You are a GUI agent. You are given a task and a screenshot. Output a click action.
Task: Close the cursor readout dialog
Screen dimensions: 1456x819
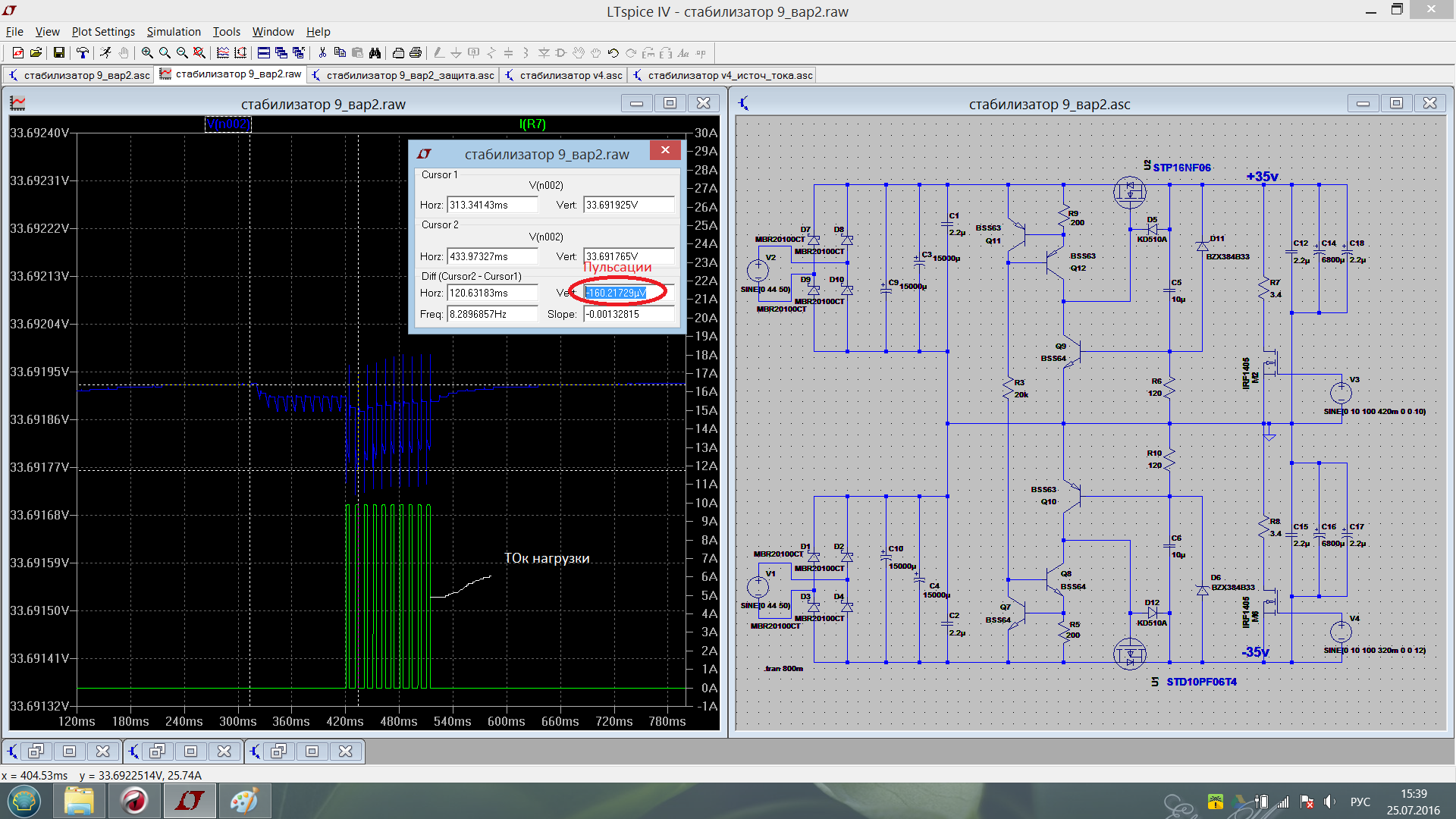point(665,150)
